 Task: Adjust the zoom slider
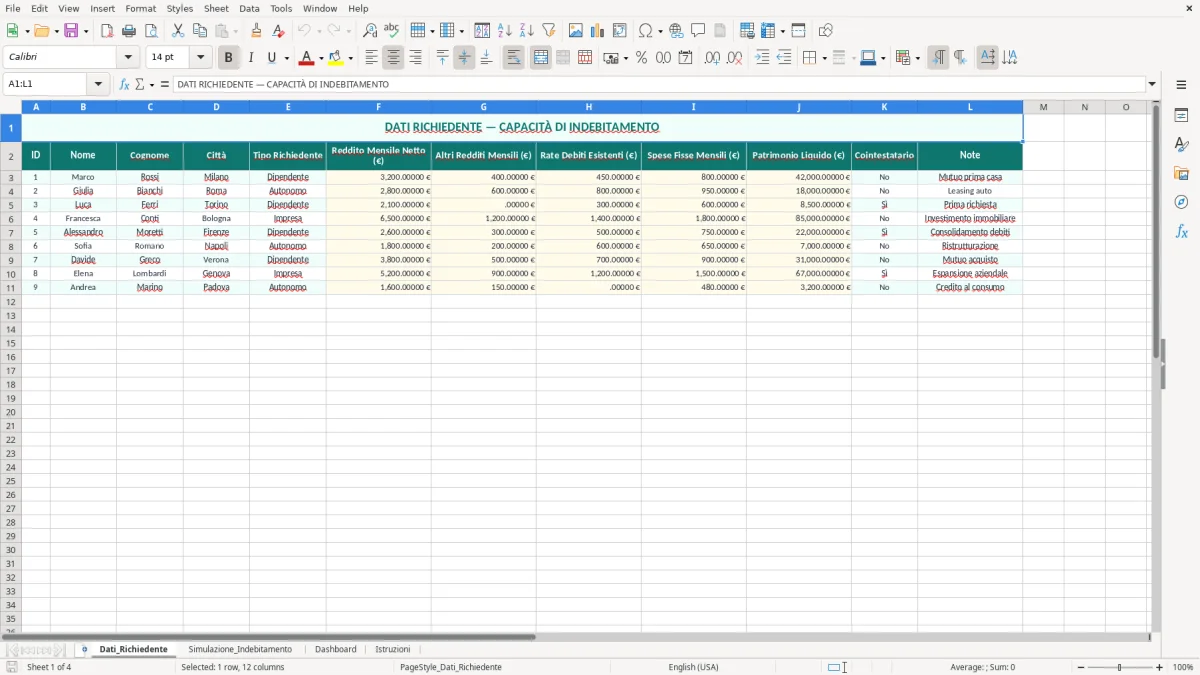[1120, 667]
